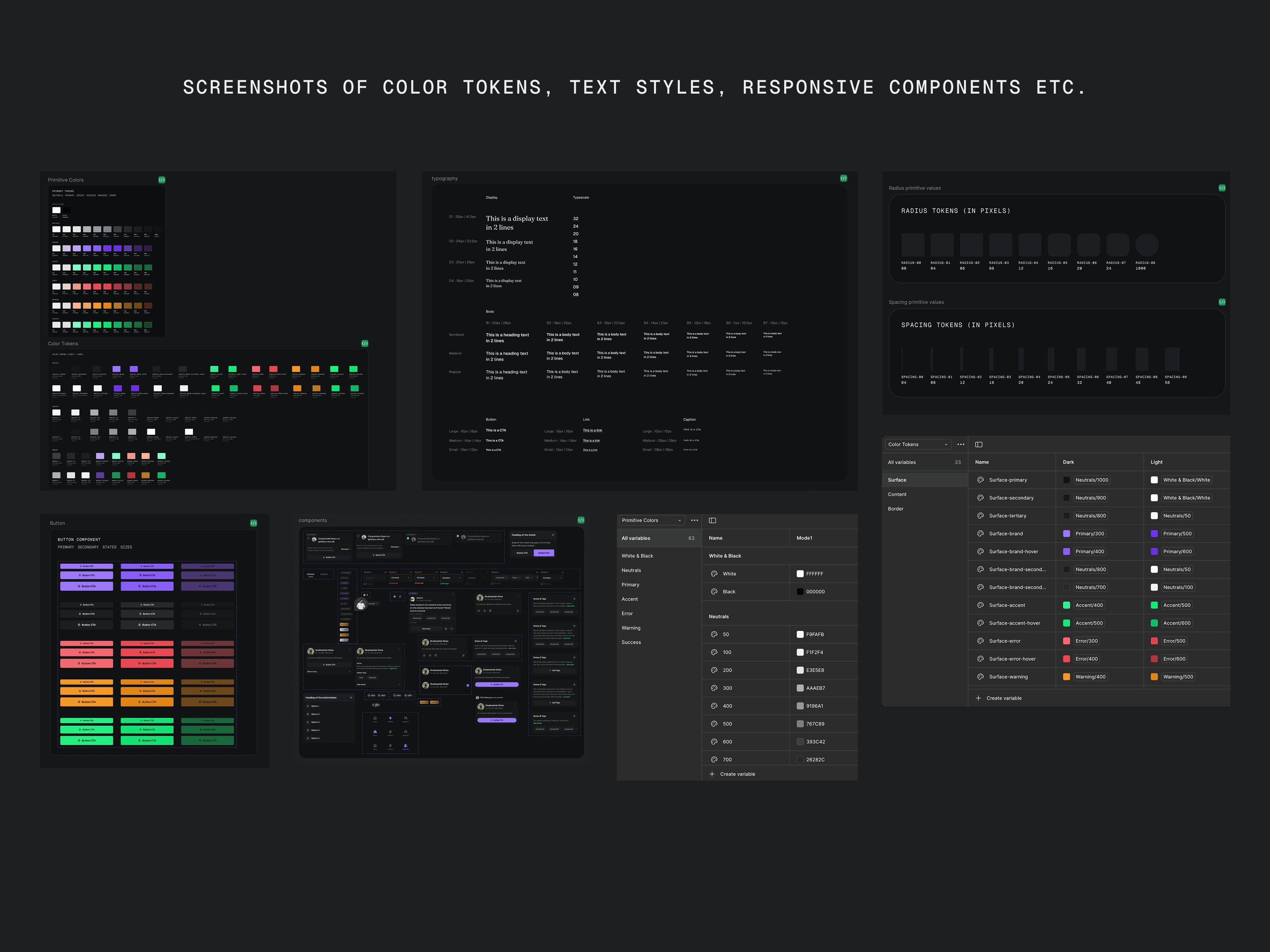Image resolution: width=1270 pixels, height=952 pixels.
Task: Toggle sidebar icon in Primitive Colors panel
Action: pyautogui.click(x=712, y=520)
